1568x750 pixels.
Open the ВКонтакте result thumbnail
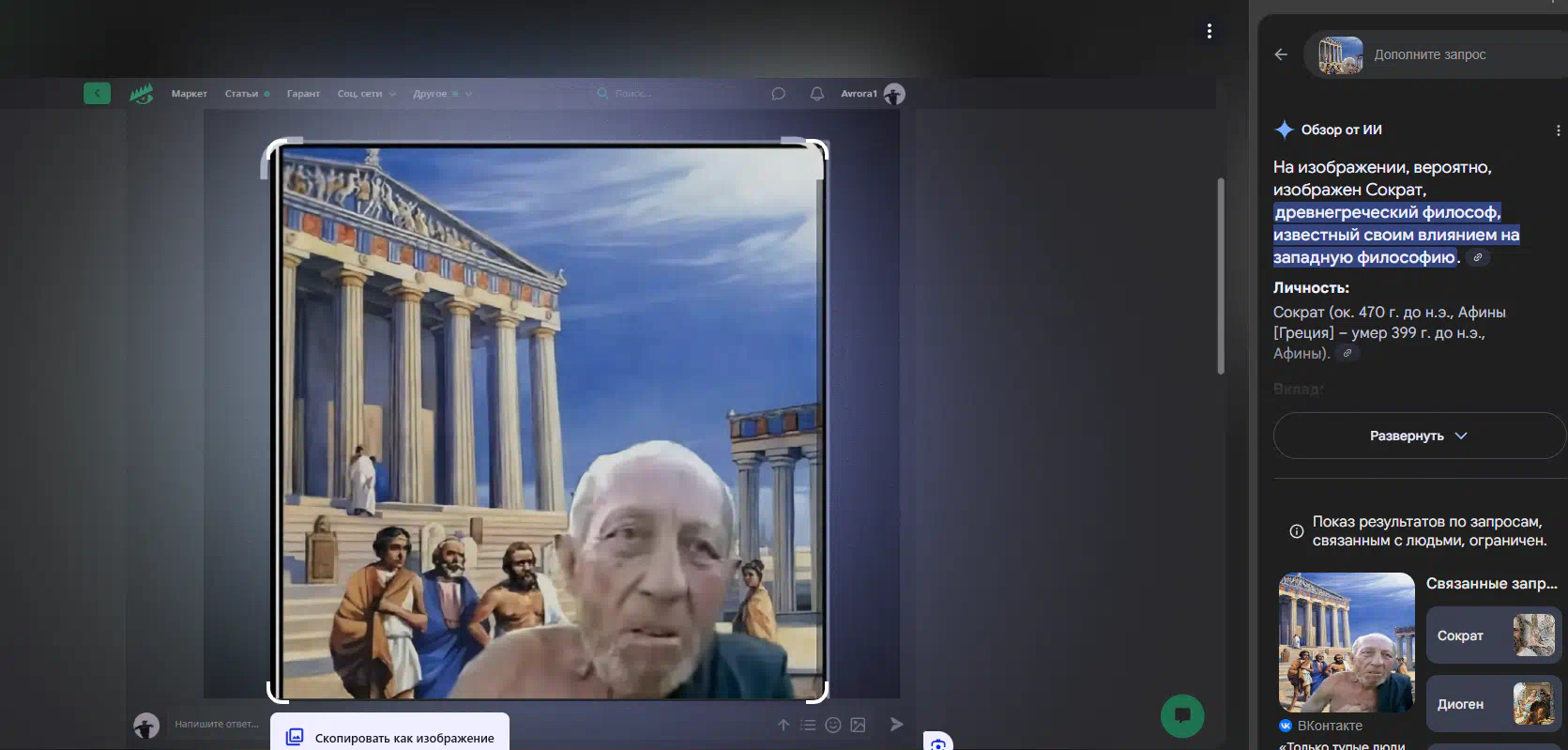click(1347, 642)
